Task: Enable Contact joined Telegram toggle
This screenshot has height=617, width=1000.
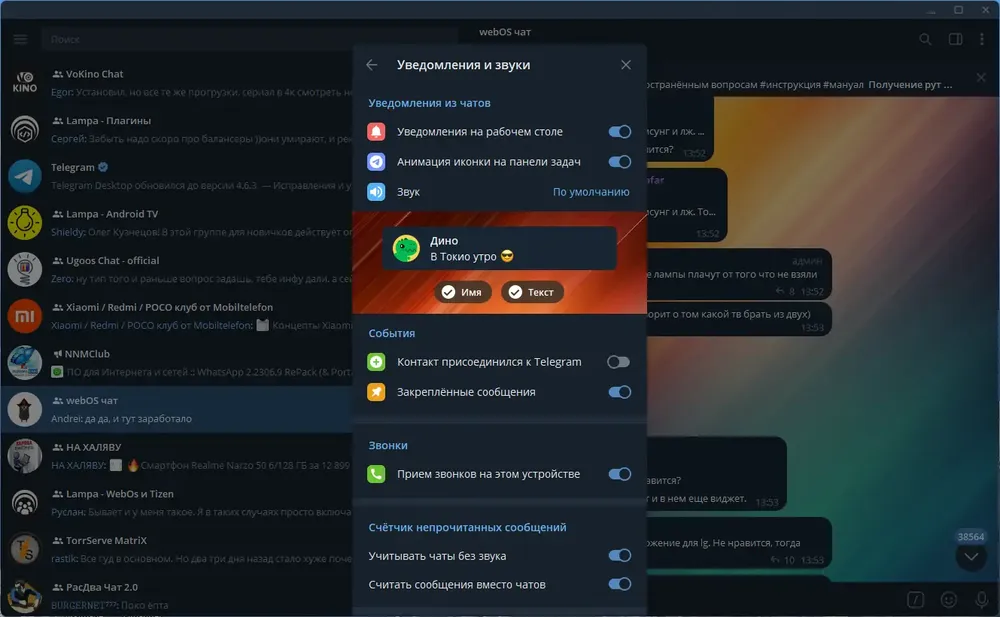Action: coord(619,362)
